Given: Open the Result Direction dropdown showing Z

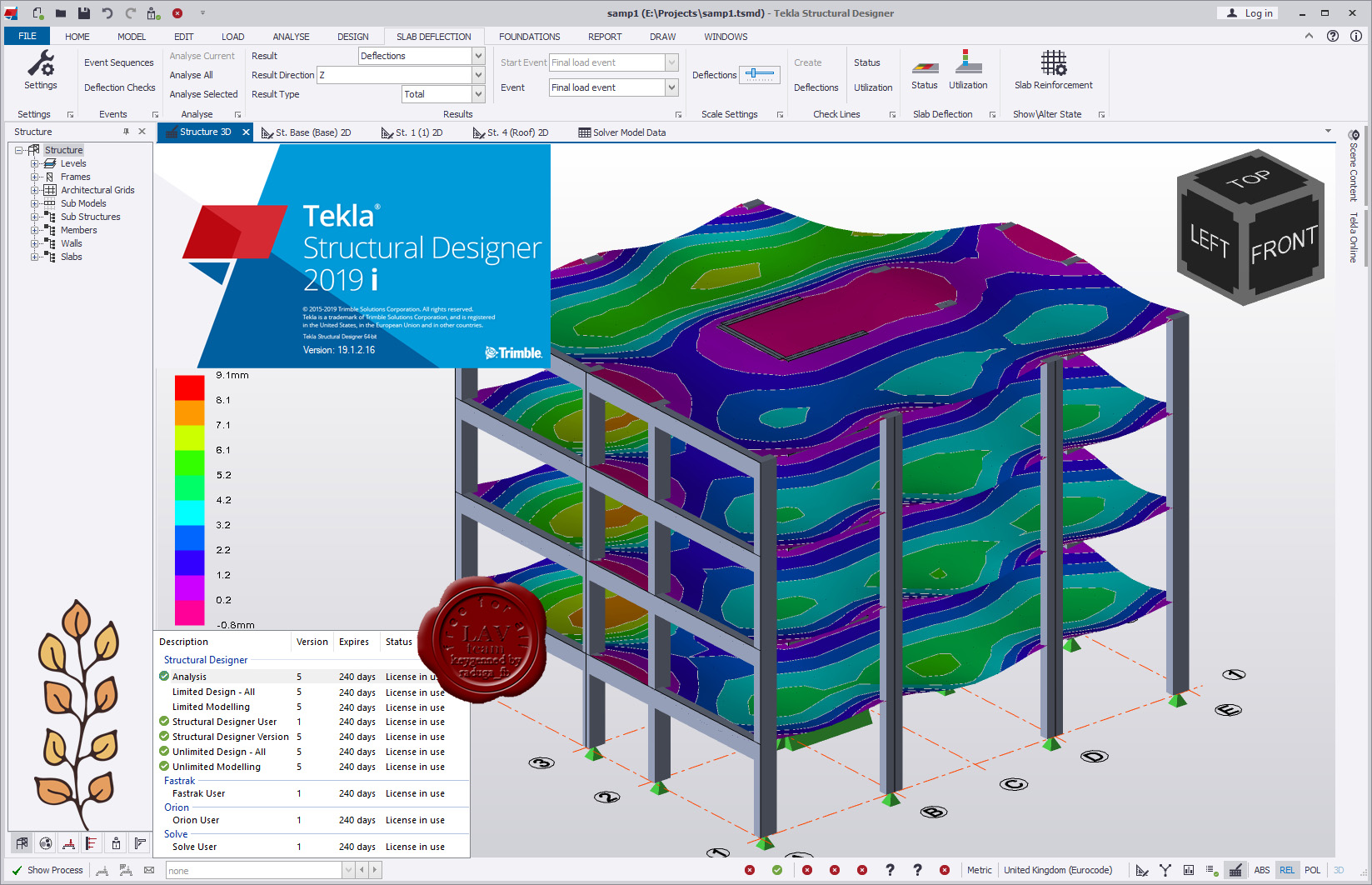Looking at the screenshot, I should [478, 75].
